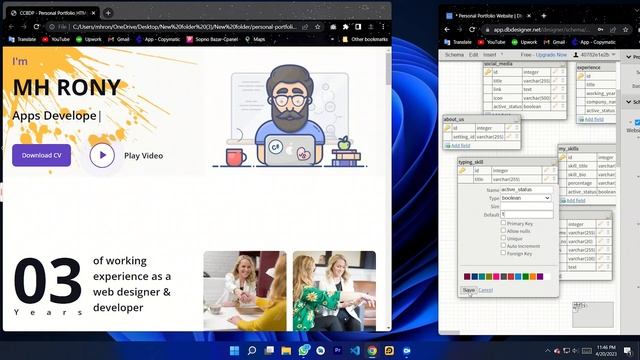Check the Allow nulls option
This screenshot has width=640, height=360.
tap(503, 231)
